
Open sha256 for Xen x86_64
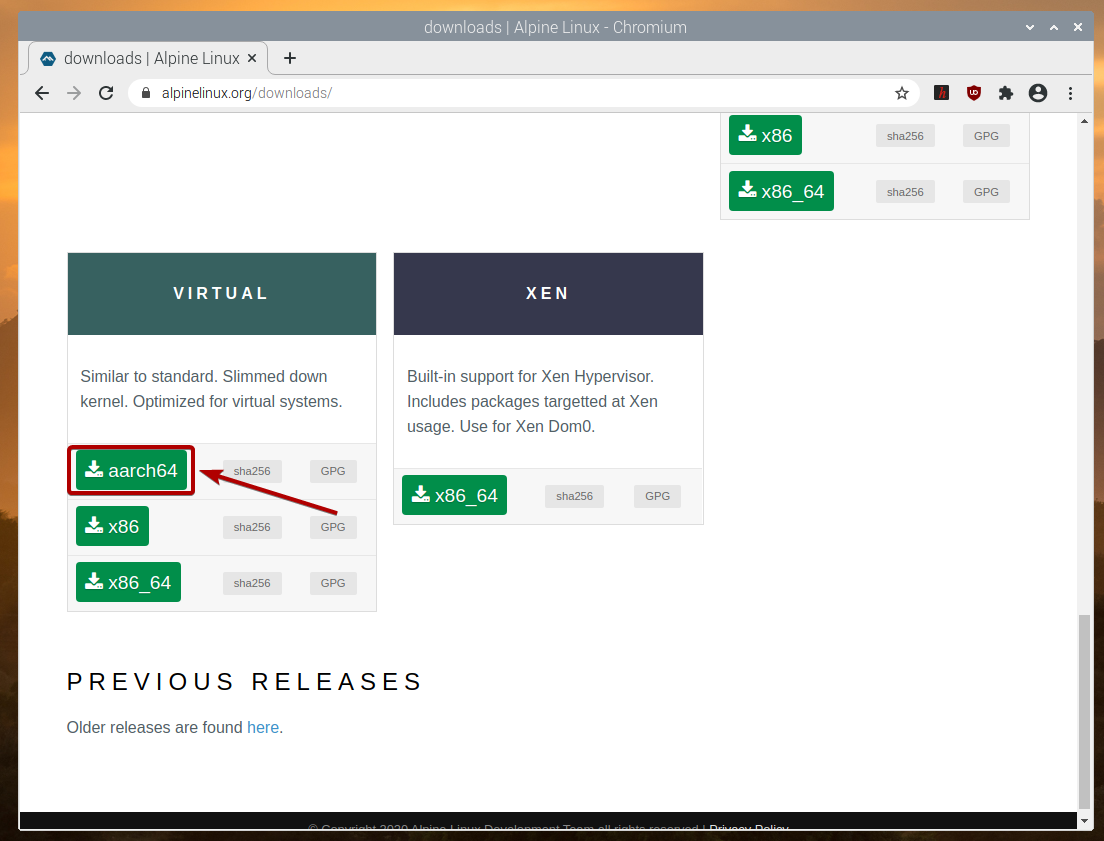(x=575, y=496)
